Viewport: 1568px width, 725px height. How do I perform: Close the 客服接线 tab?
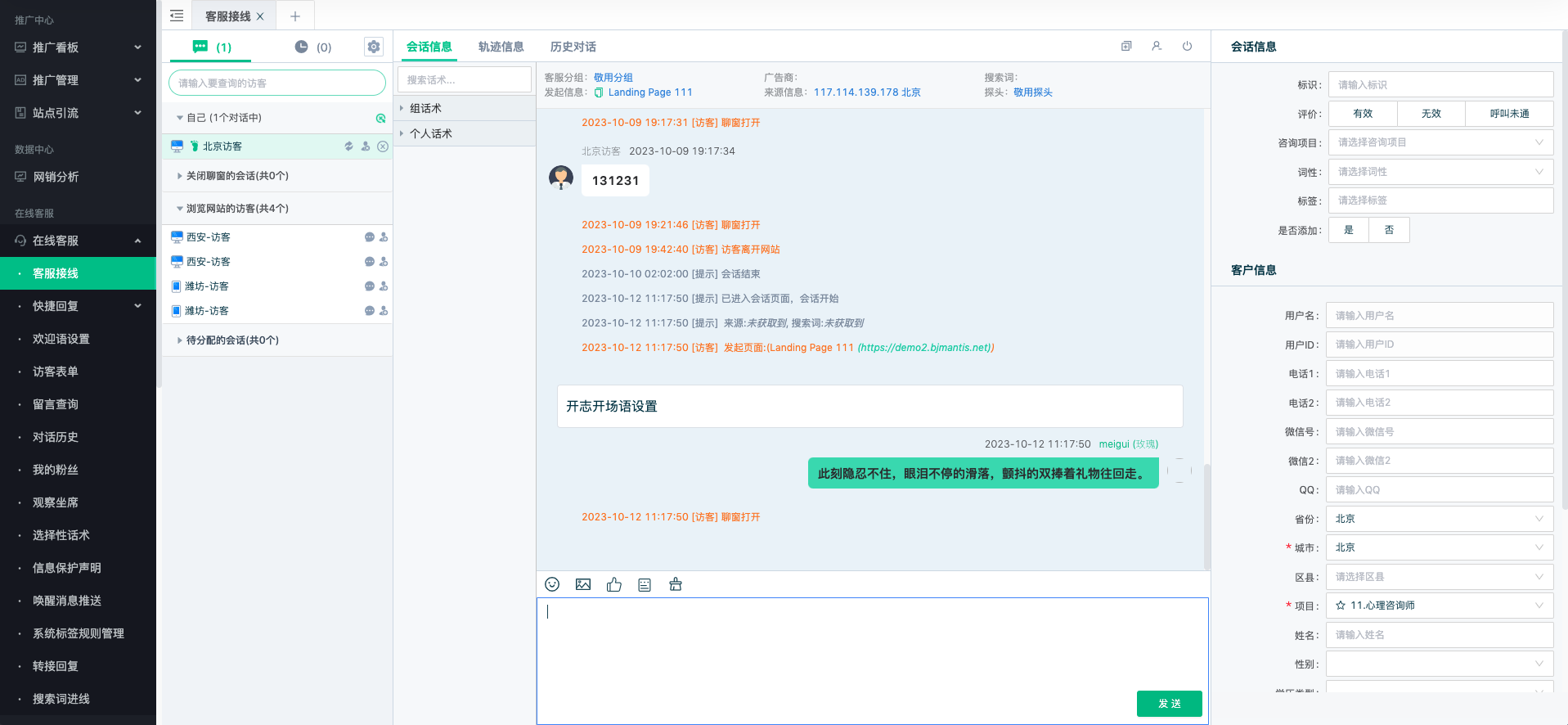tap(261, 16)
